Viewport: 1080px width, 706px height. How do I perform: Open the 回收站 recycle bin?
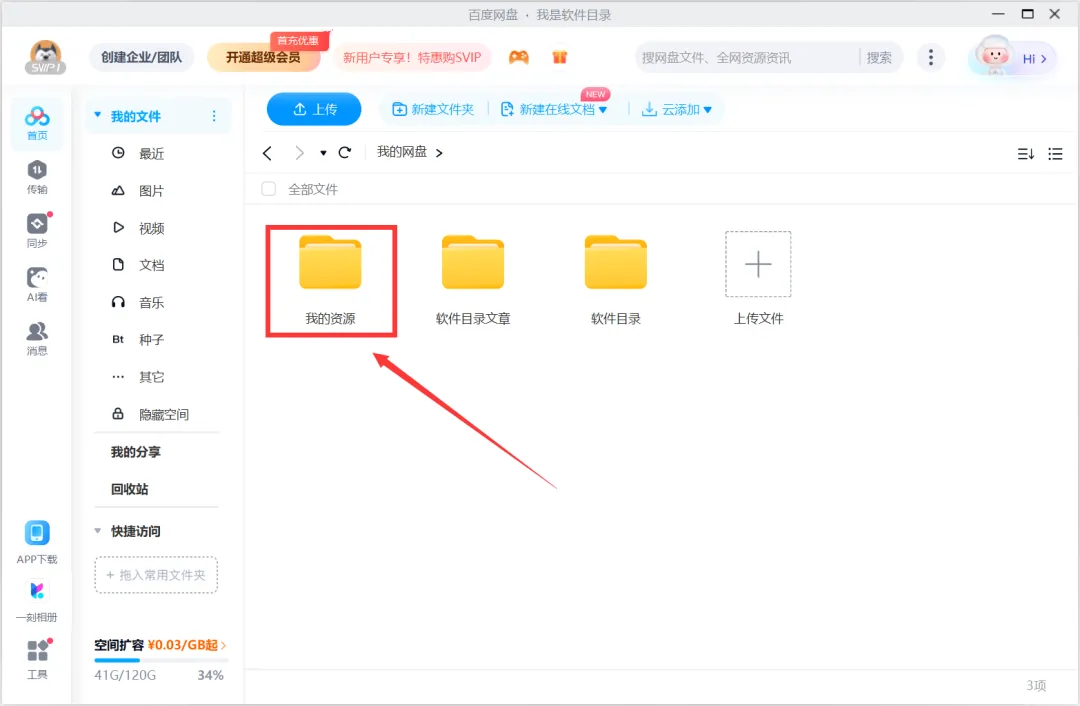(x=129, y=489)
